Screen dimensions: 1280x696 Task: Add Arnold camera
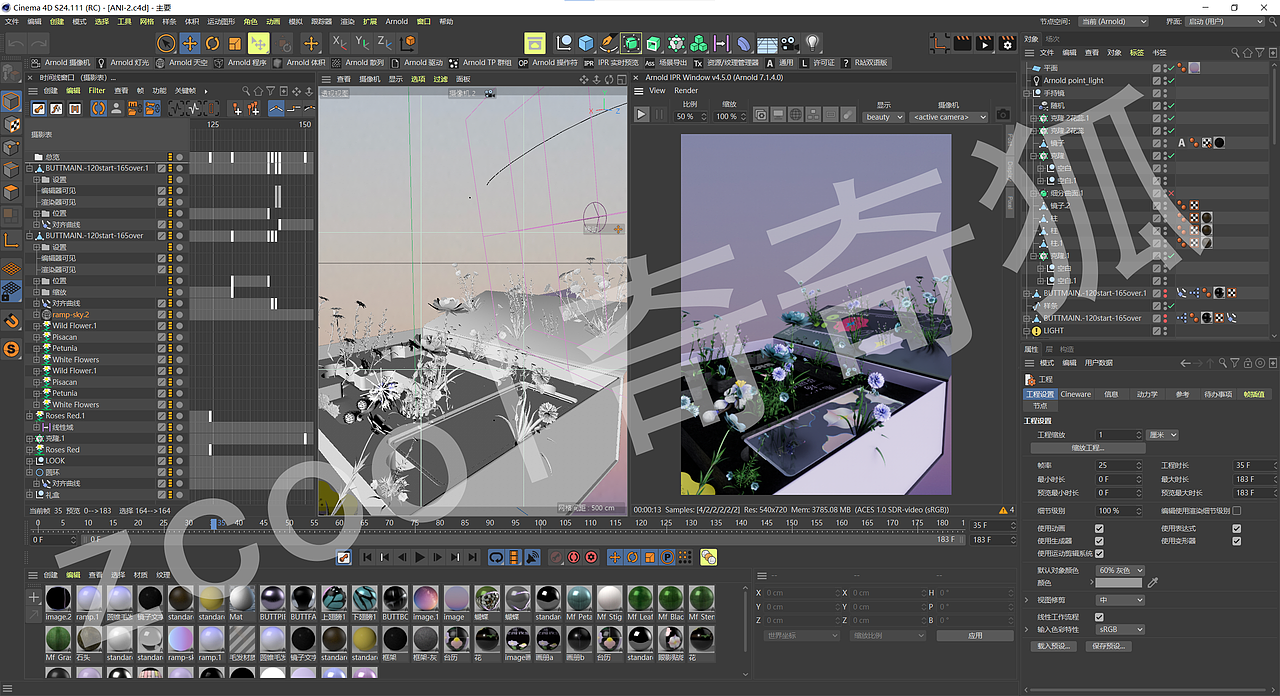pos(62,62)
